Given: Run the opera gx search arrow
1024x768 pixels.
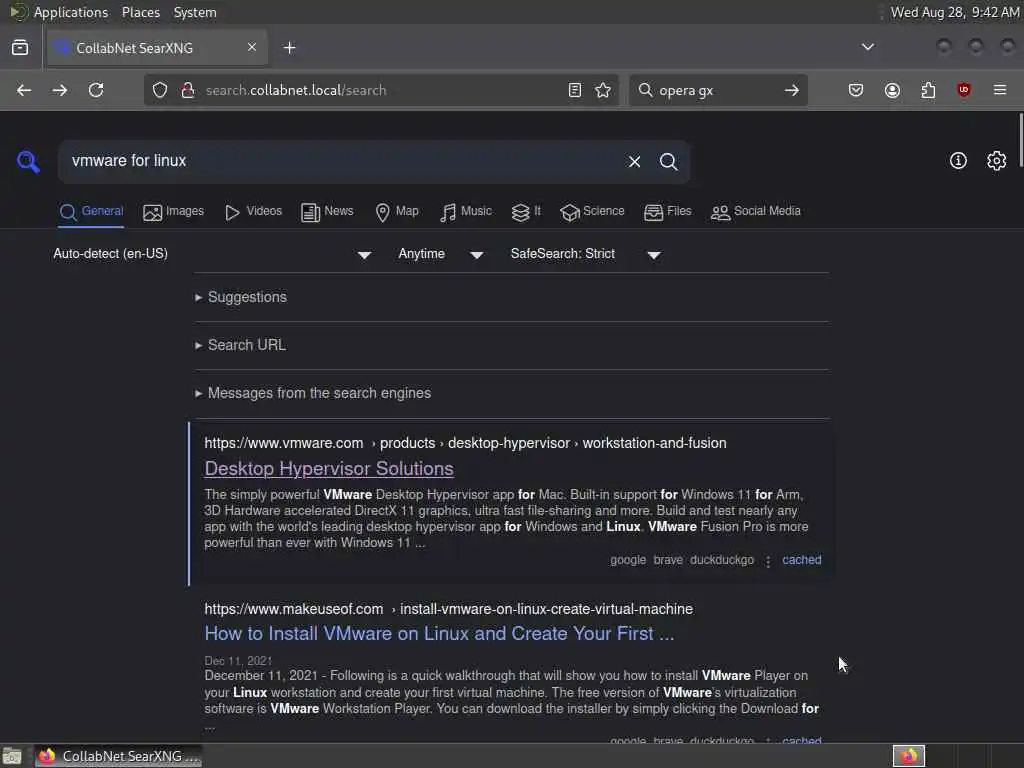Looking at the screenshot, I should tap(792, 90).
